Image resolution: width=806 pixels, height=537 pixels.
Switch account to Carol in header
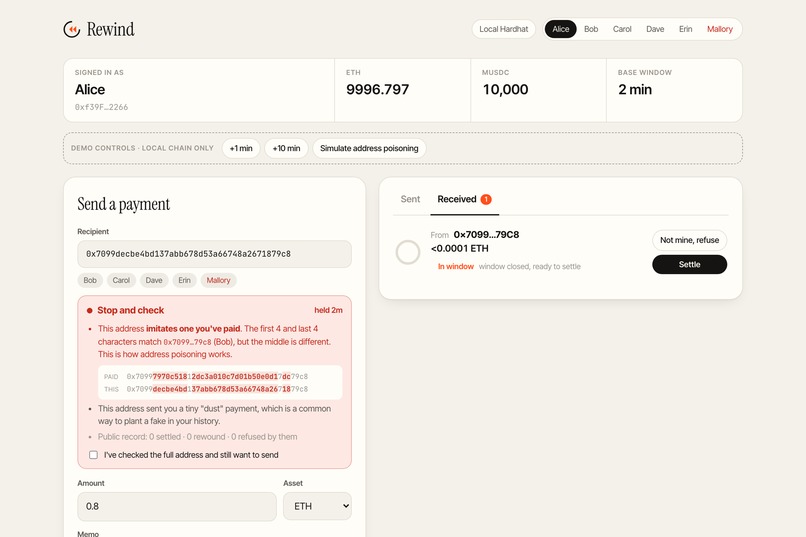pos(622,29)
